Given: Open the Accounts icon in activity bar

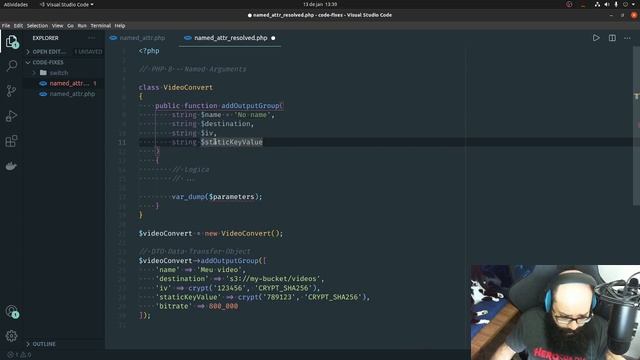Looking at the screenshot, I should click(11, 311).
